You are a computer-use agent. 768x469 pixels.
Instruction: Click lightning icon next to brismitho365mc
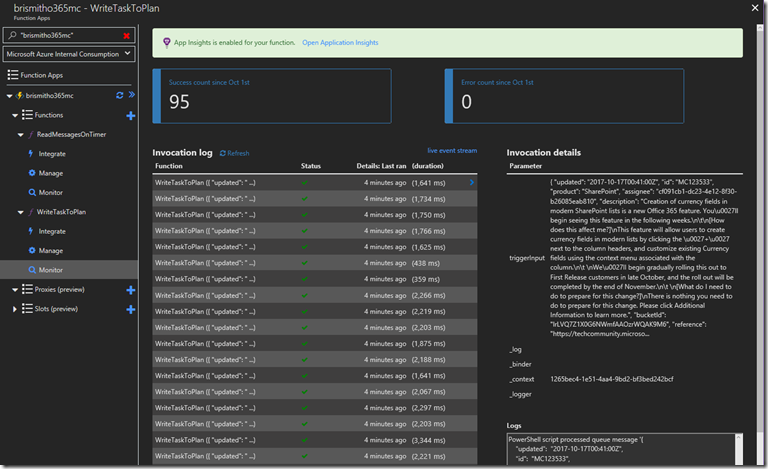(20, 95)
